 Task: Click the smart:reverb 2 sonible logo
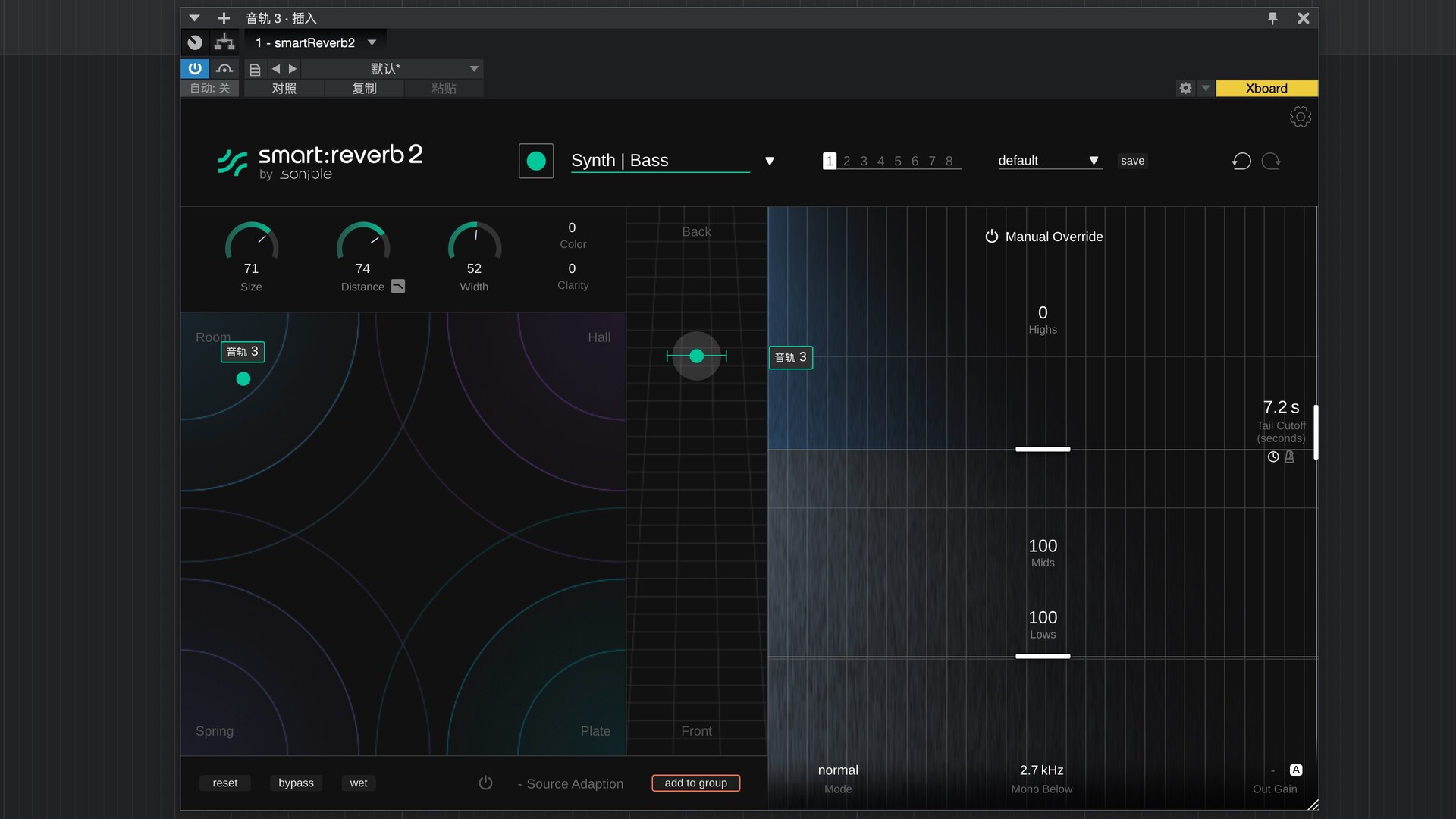[x=320, y=162]
